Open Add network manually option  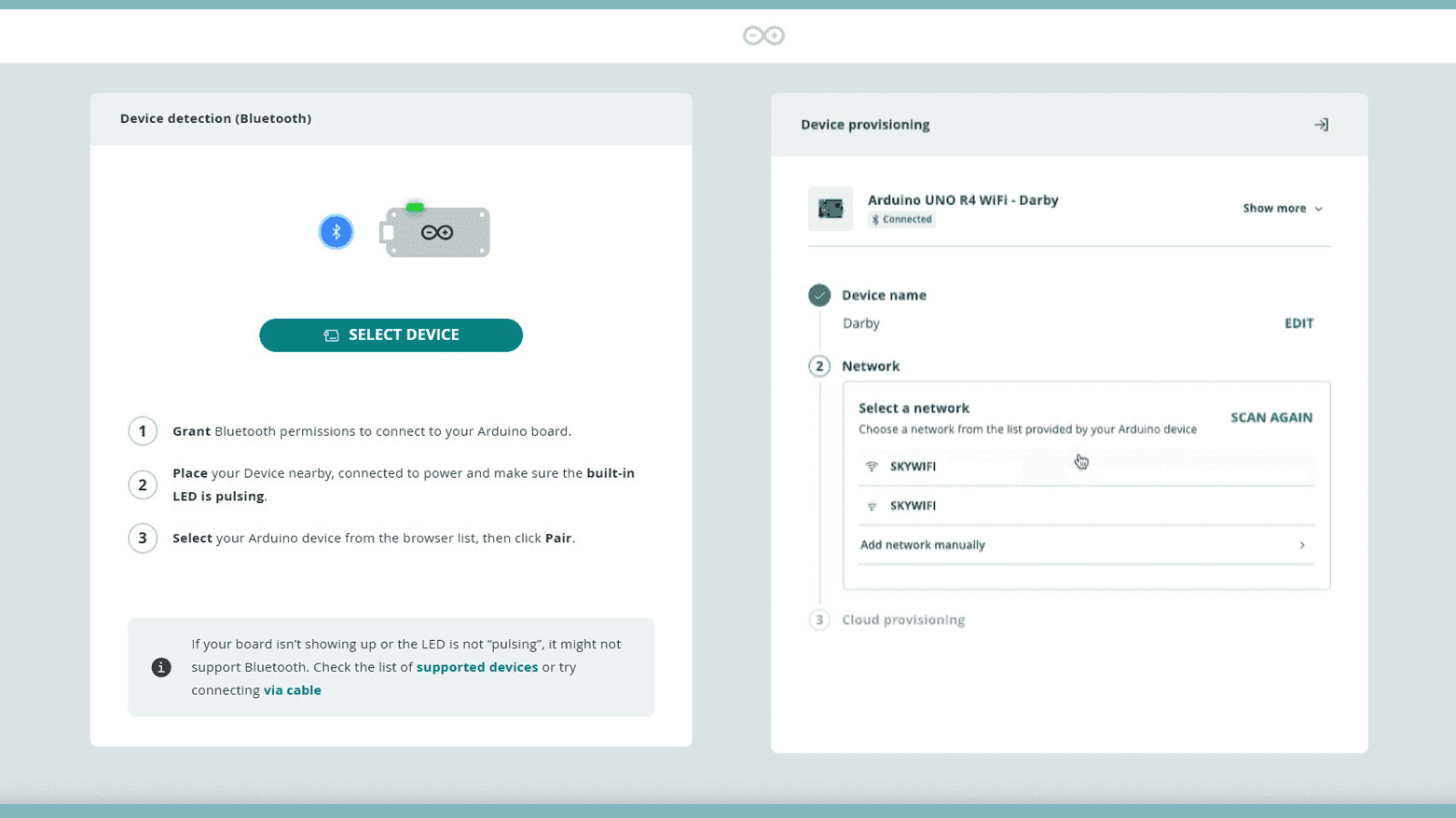pyautogui.click(x=1086, y=545)
